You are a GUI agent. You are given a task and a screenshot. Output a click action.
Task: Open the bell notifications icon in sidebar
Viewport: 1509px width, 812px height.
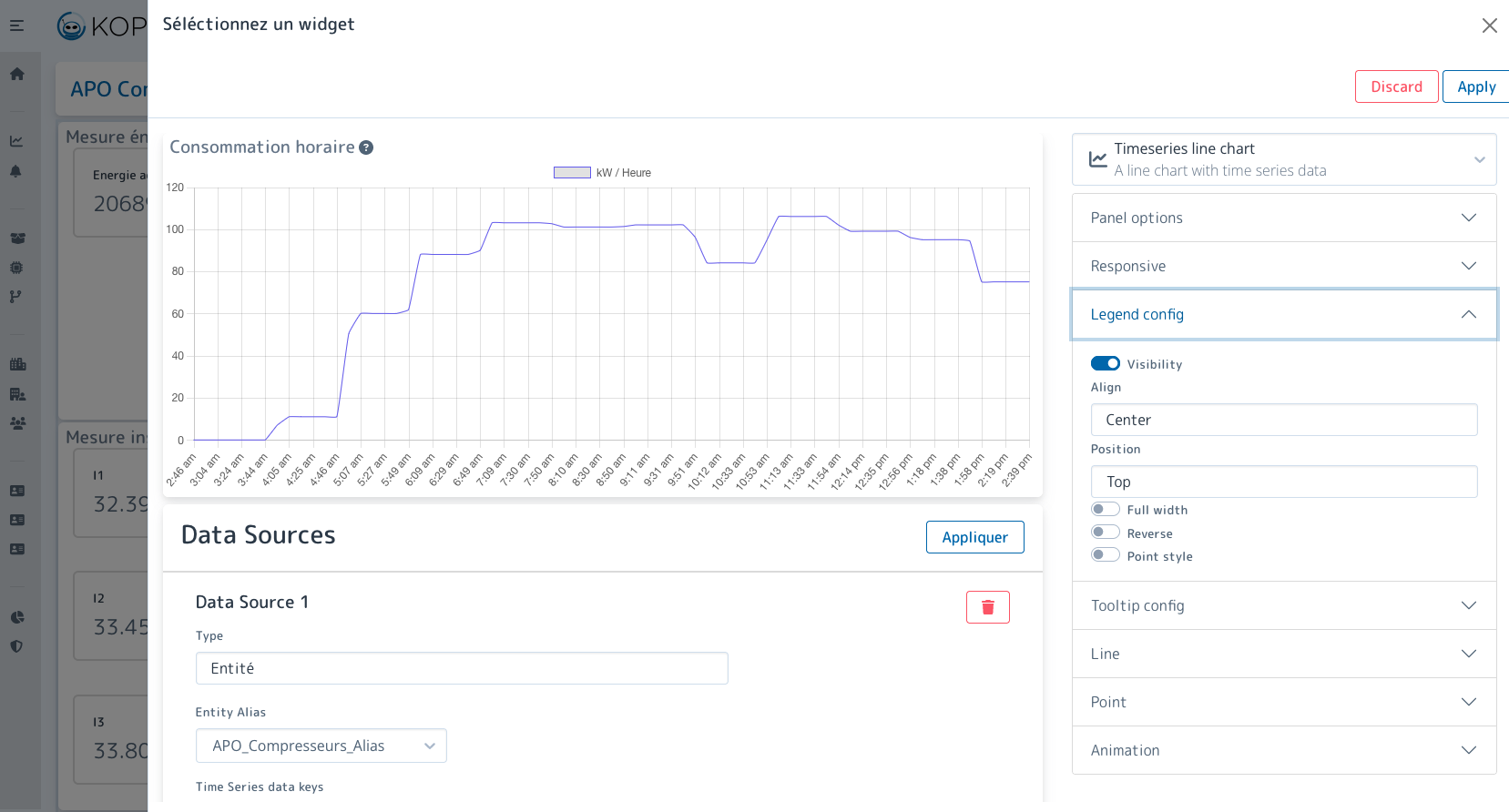pyautogui.click(x=16, y=171)
